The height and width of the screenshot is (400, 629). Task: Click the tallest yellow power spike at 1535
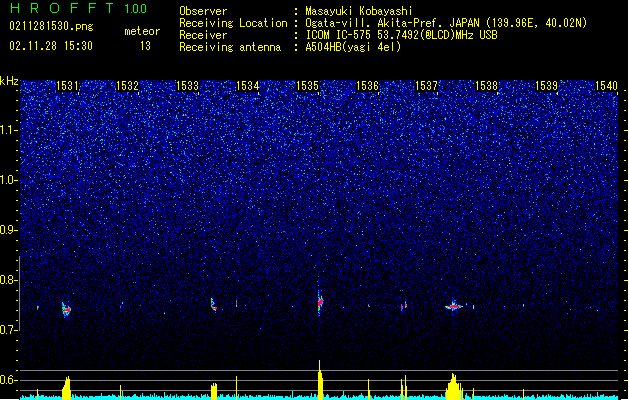(320, 379)
